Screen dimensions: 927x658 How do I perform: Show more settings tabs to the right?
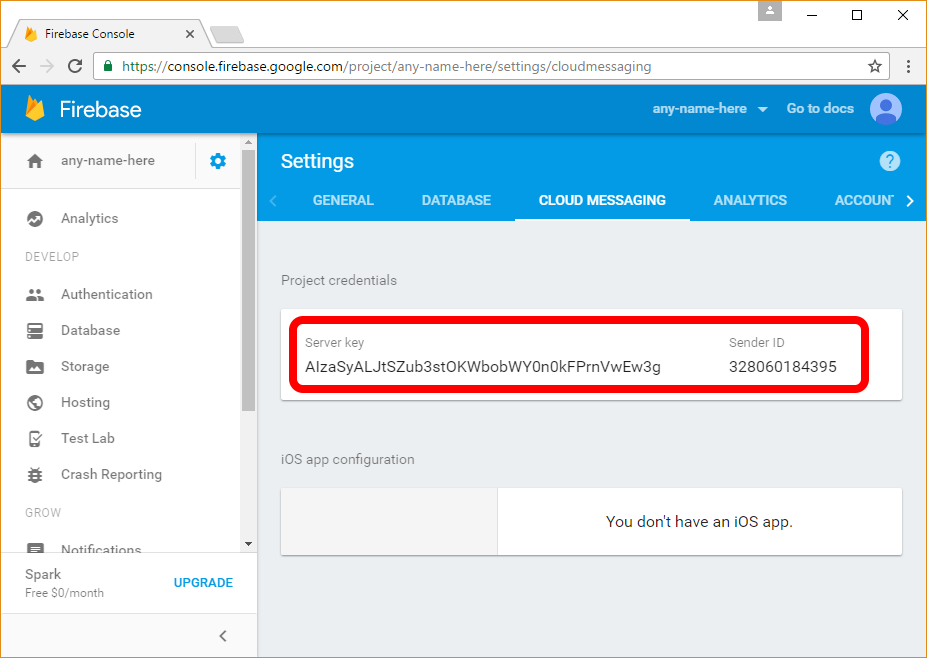(910, 201)
